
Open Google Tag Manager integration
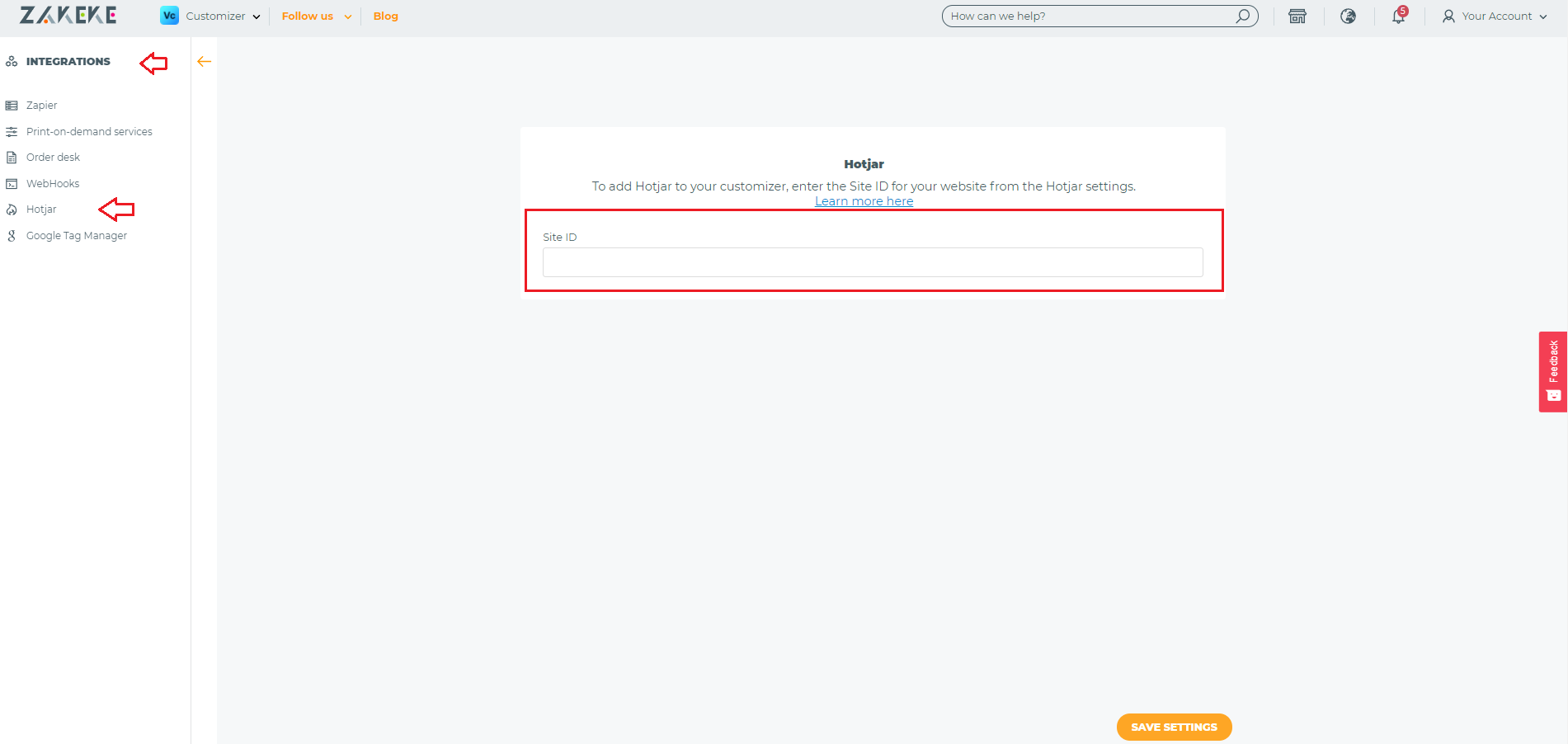click(x=77, y=236)
